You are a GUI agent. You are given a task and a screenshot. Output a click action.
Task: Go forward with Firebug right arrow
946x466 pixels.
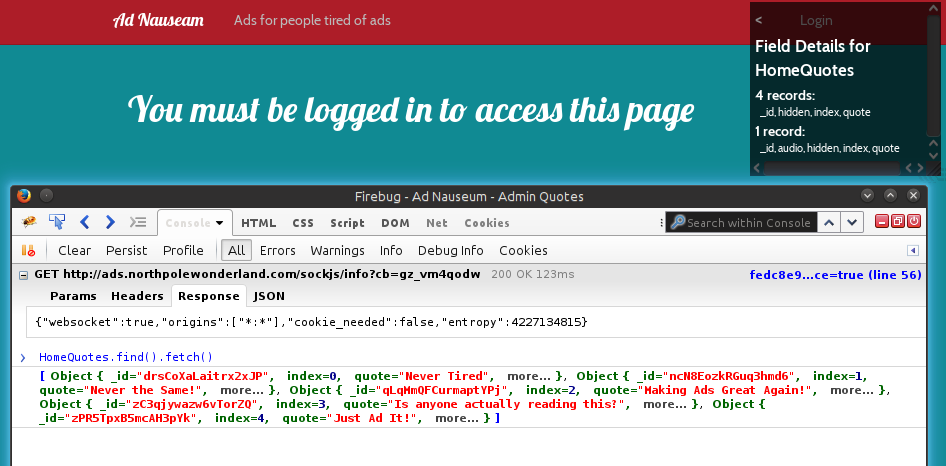tap(110, 222)
